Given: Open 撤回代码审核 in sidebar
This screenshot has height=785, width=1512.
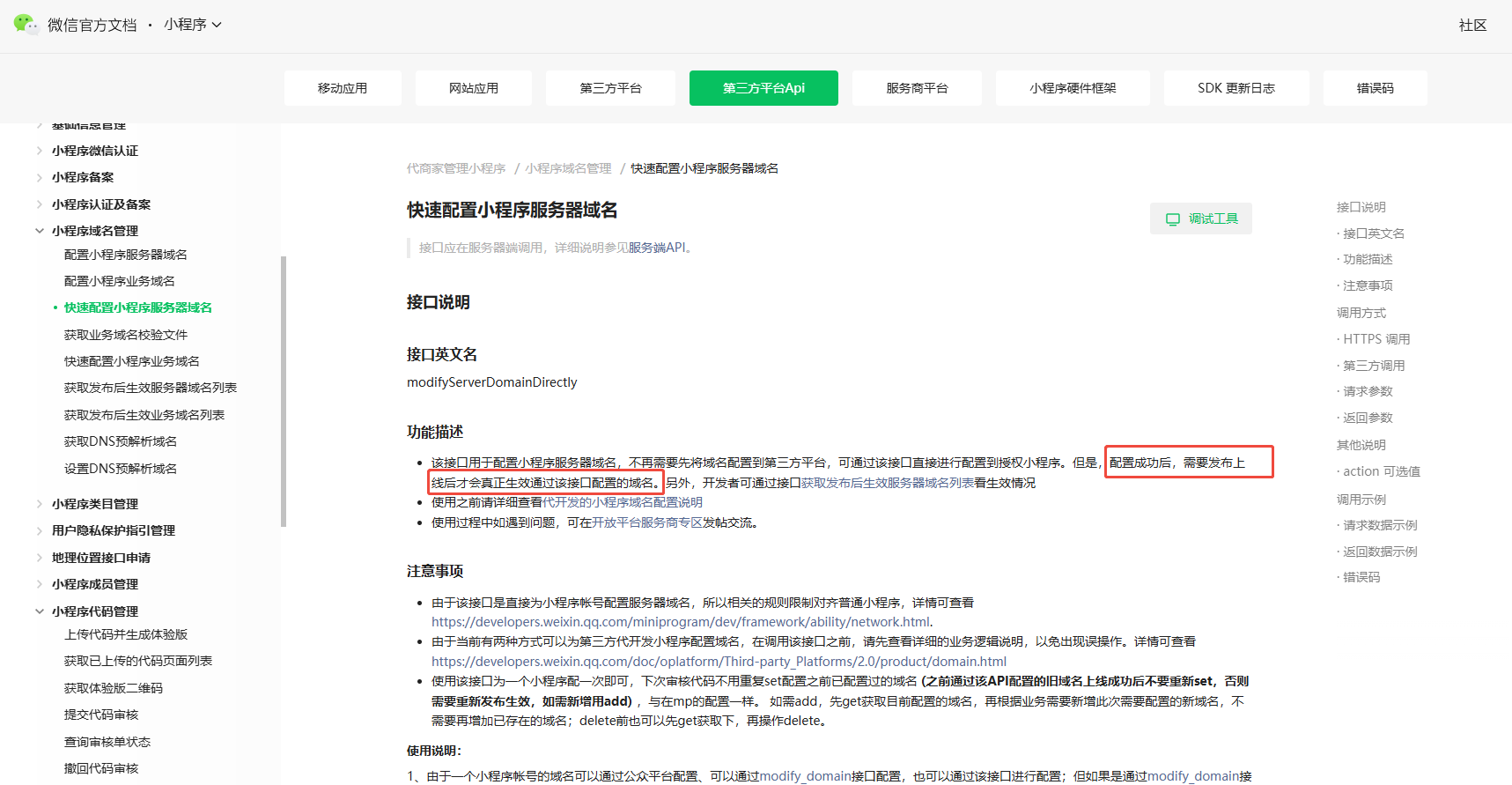Looking at the screenshot, I should click(101, 768).
